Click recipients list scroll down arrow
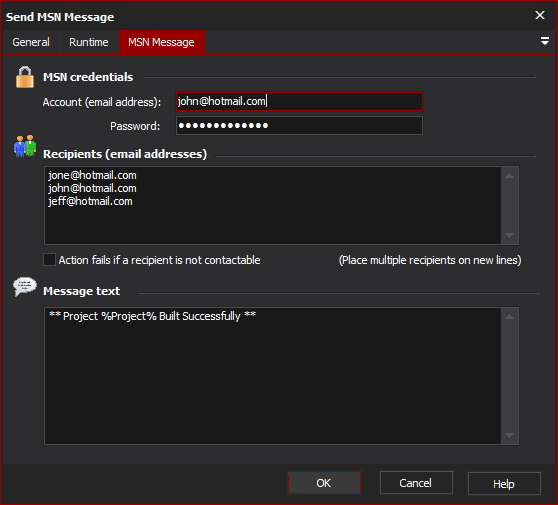 (x=510, y=235)
